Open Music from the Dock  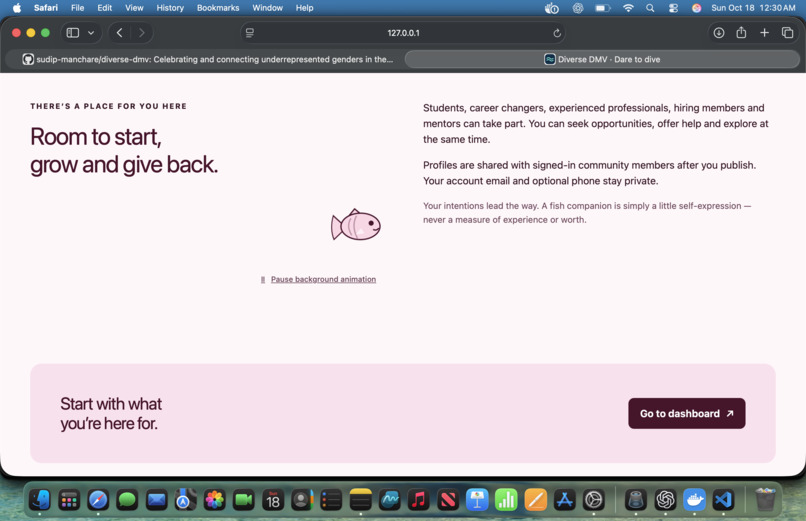pyautogui.click(x=418, y=499)
